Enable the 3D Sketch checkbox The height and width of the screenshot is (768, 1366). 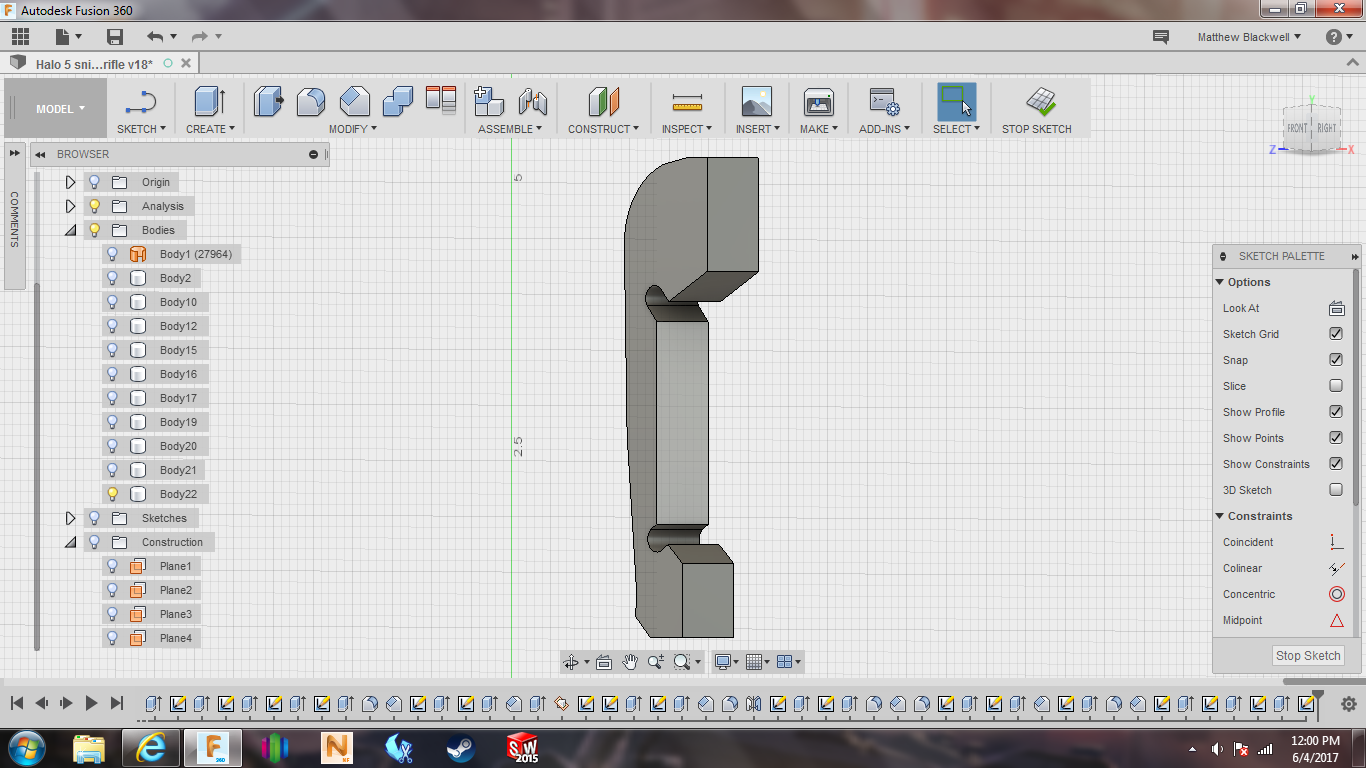pyautogui.click(x=1336, y=490)
